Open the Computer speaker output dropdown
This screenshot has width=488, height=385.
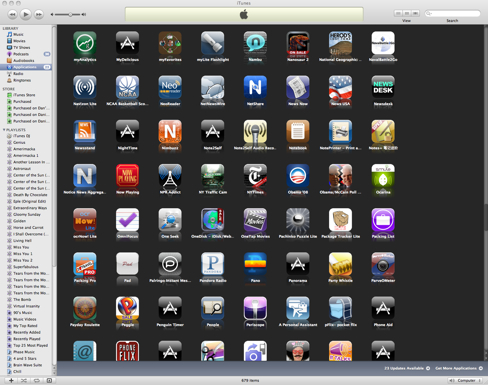[x=465, y=380]
